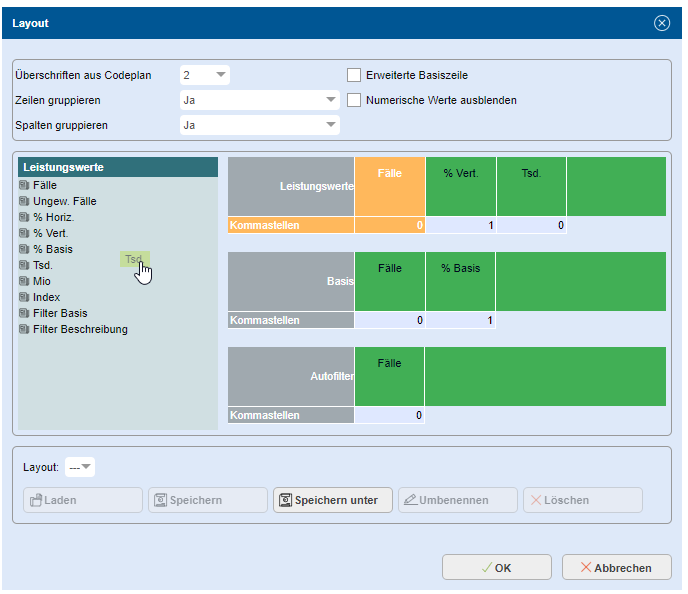
Task: Click the icon next to Ungew. Fälle
Action: 24,202
